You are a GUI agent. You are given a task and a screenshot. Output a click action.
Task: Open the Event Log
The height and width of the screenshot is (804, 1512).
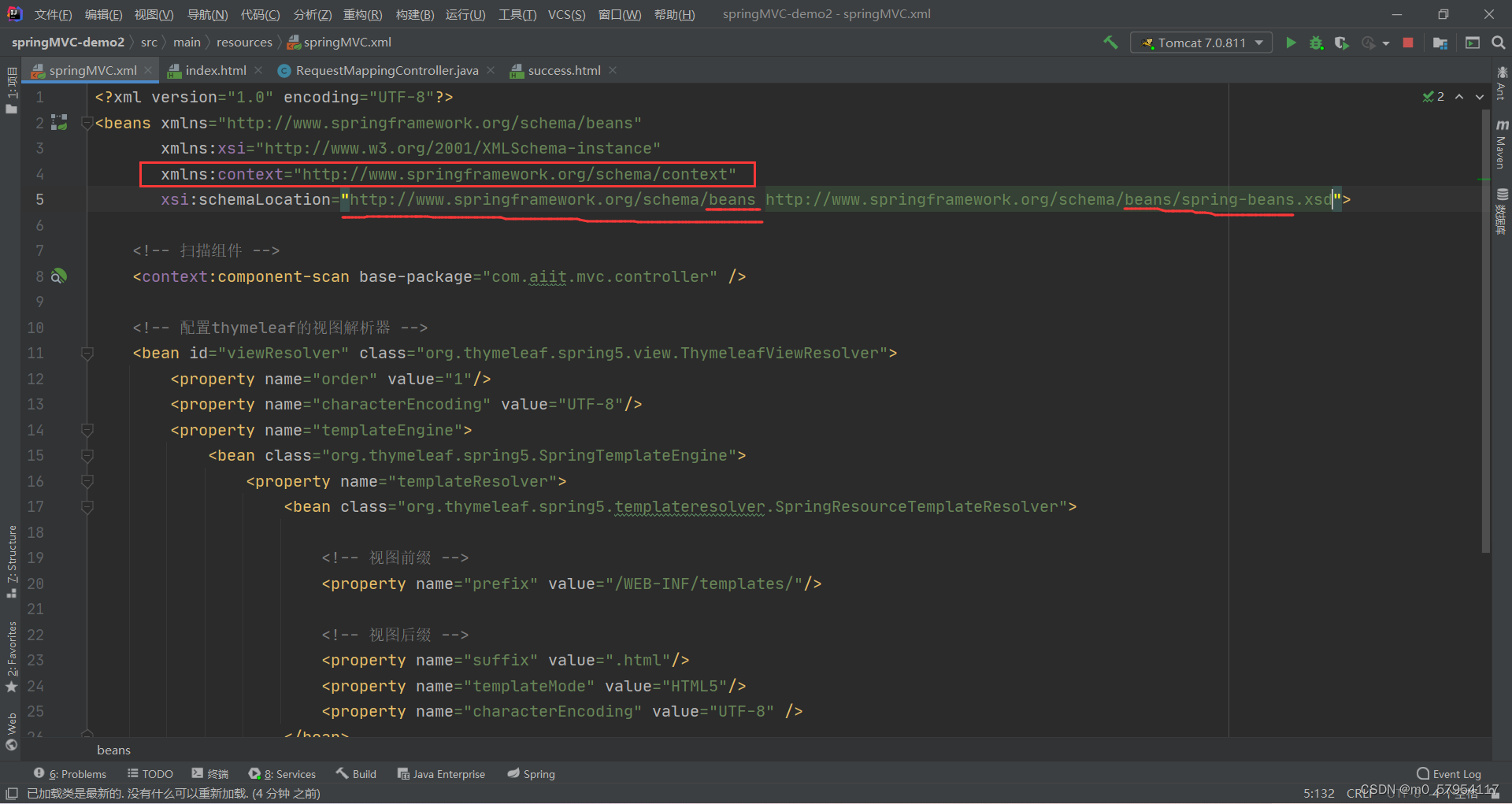coord(1449,773)
